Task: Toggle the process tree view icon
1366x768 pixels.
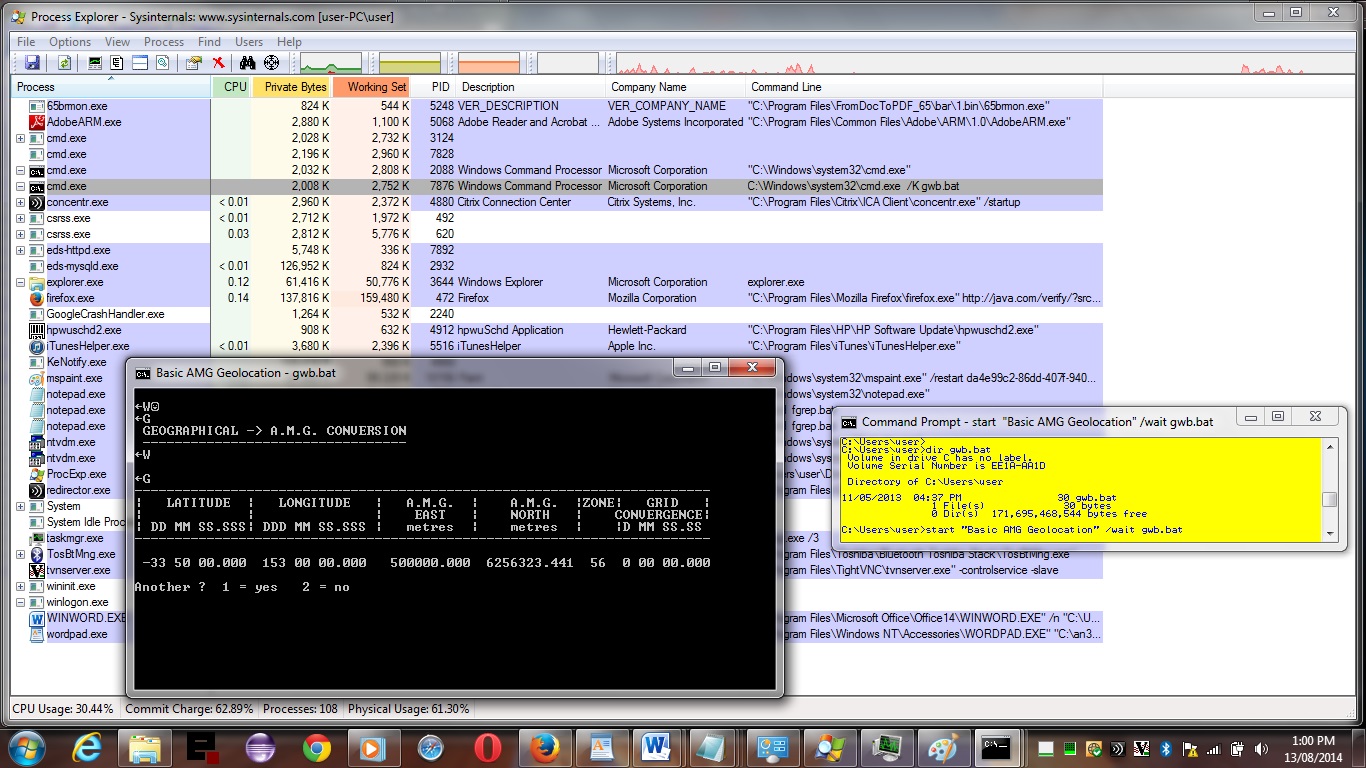Action: click(x=117, y=63)
